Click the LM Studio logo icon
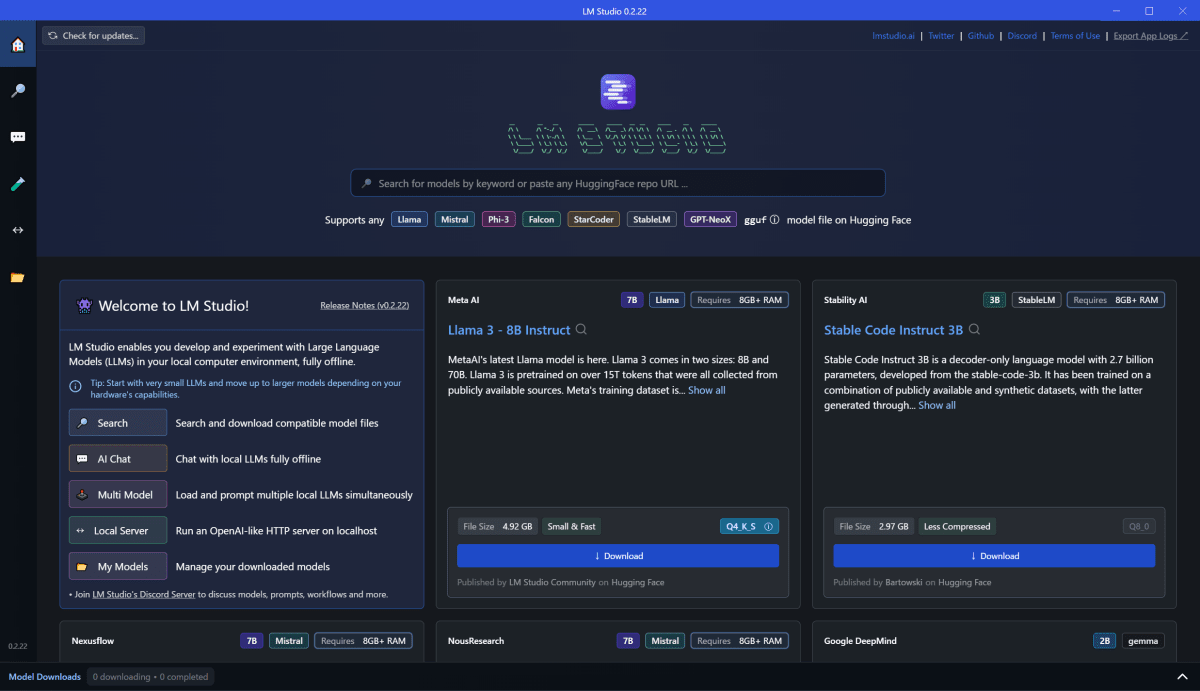The image size is (1200, 691). coord(617,92)
